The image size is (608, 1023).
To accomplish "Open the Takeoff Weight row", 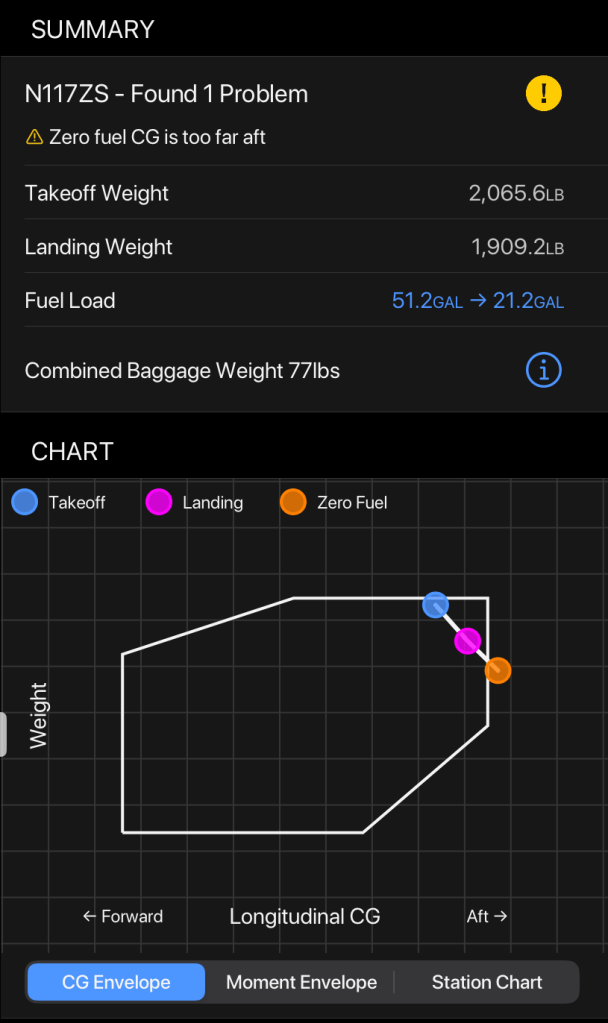I will tap(97, 193).
